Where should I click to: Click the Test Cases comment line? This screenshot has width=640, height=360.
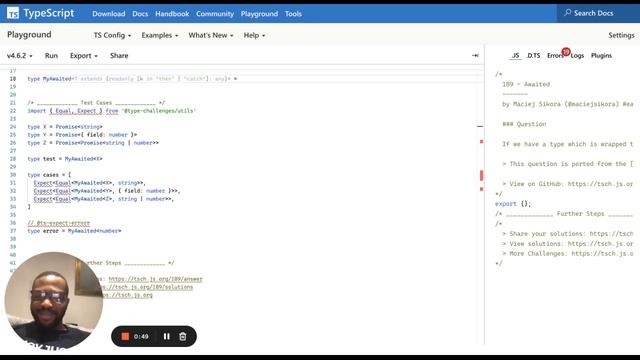[96, 103]
